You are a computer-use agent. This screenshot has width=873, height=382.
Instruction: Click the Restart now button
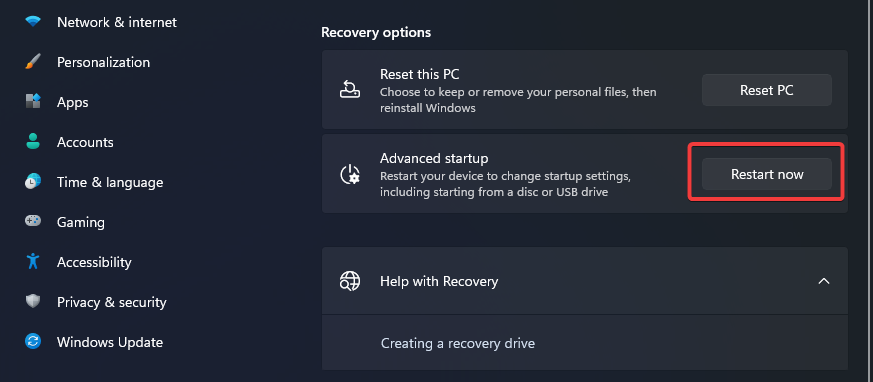pos(767,174)
